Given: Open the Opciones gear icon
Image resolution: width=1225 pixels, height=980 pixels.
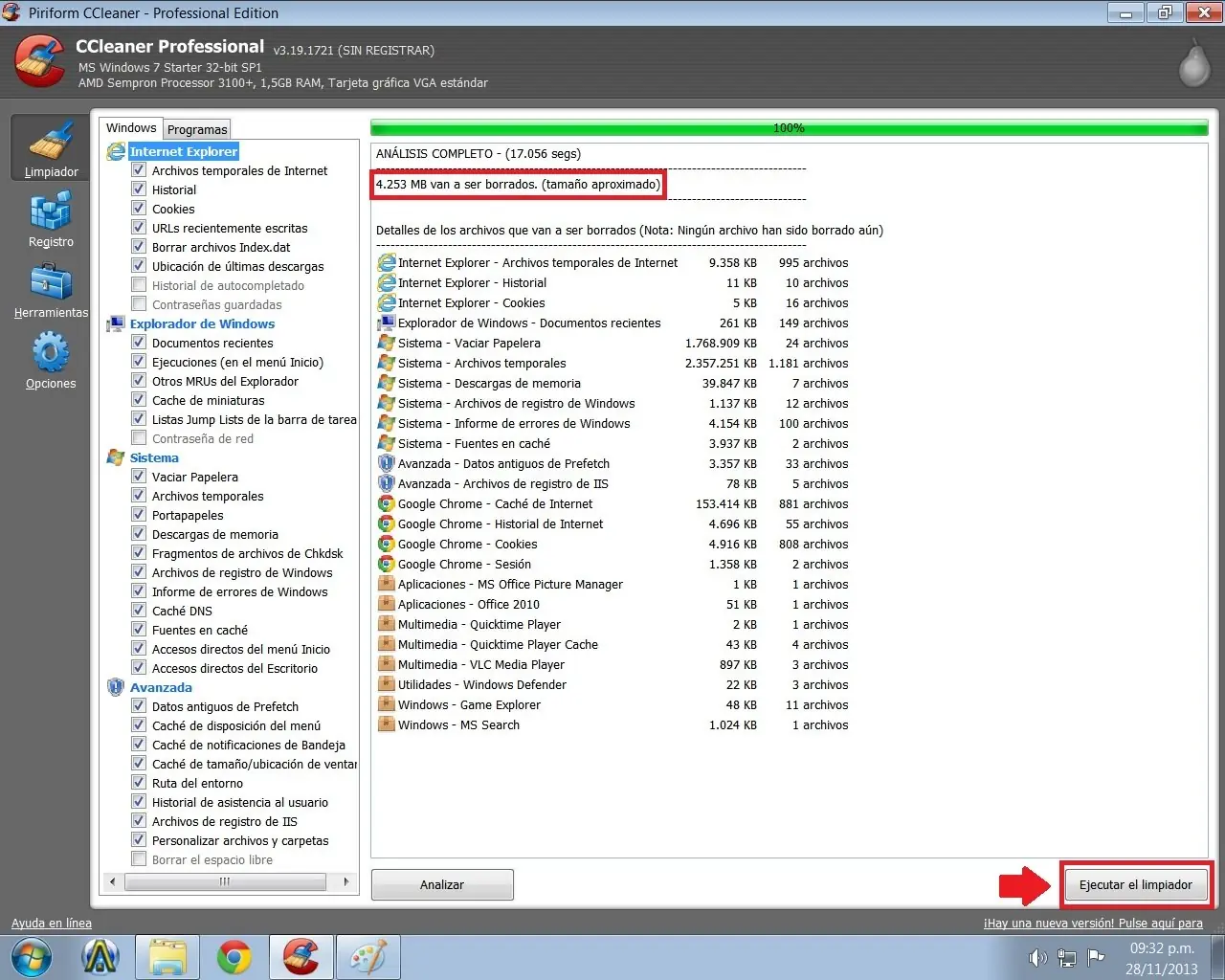Looking at the screenshot, I should pyautogui.click(x=51, y=352).
